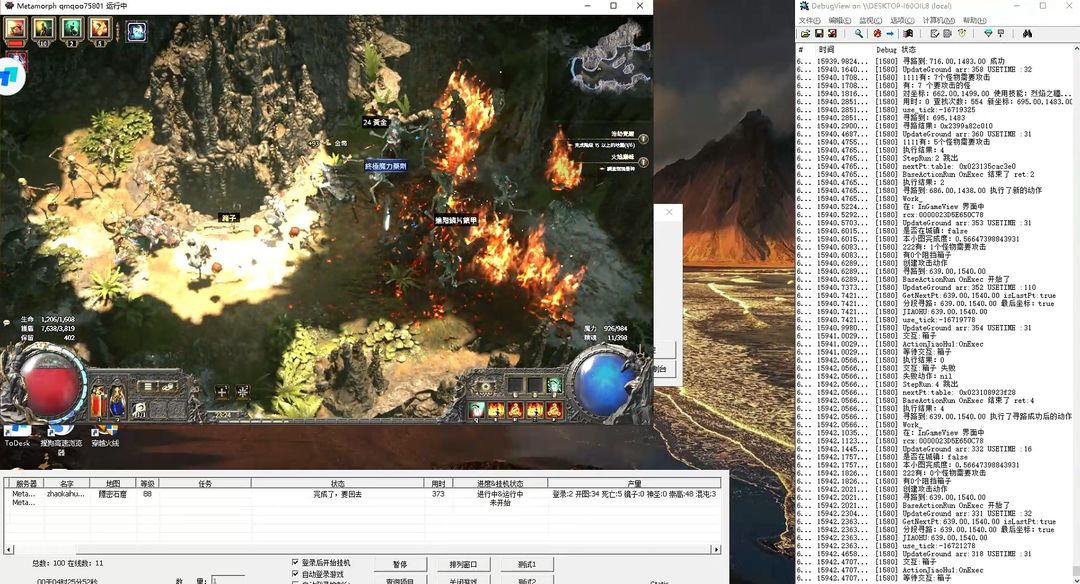Click the 进行中&运行中 progress cell

coord(500,494)
